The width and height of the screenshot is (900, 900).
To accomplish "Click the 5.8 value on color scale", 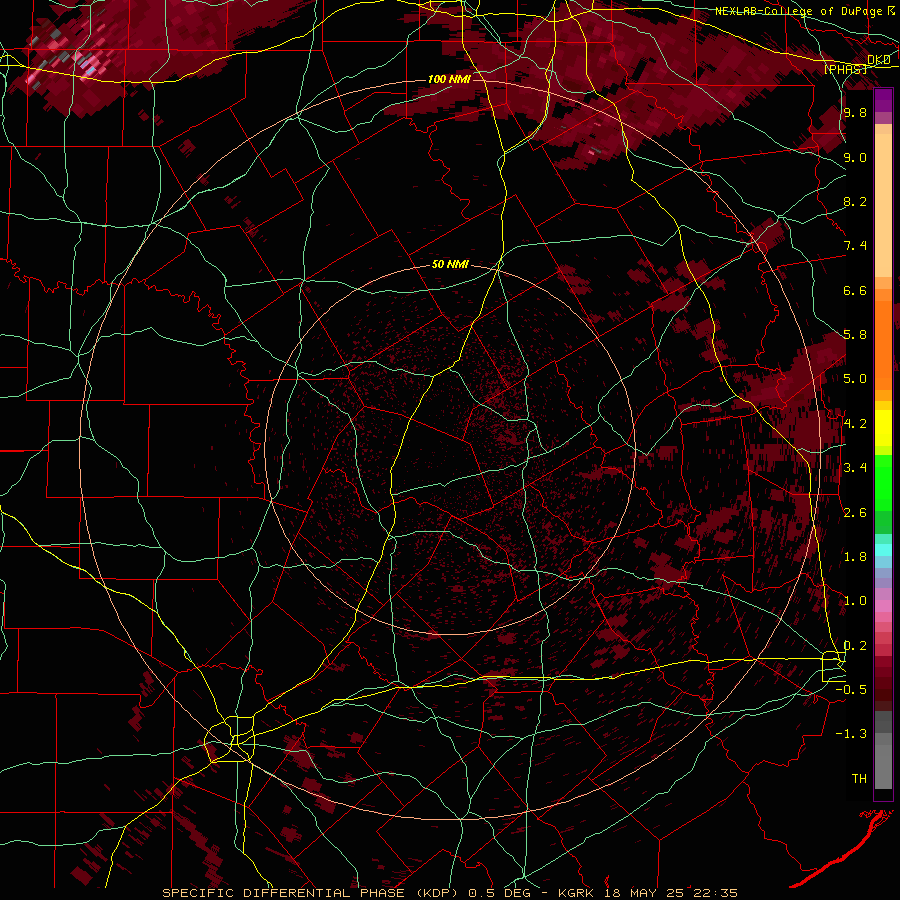I will (855, 335).
